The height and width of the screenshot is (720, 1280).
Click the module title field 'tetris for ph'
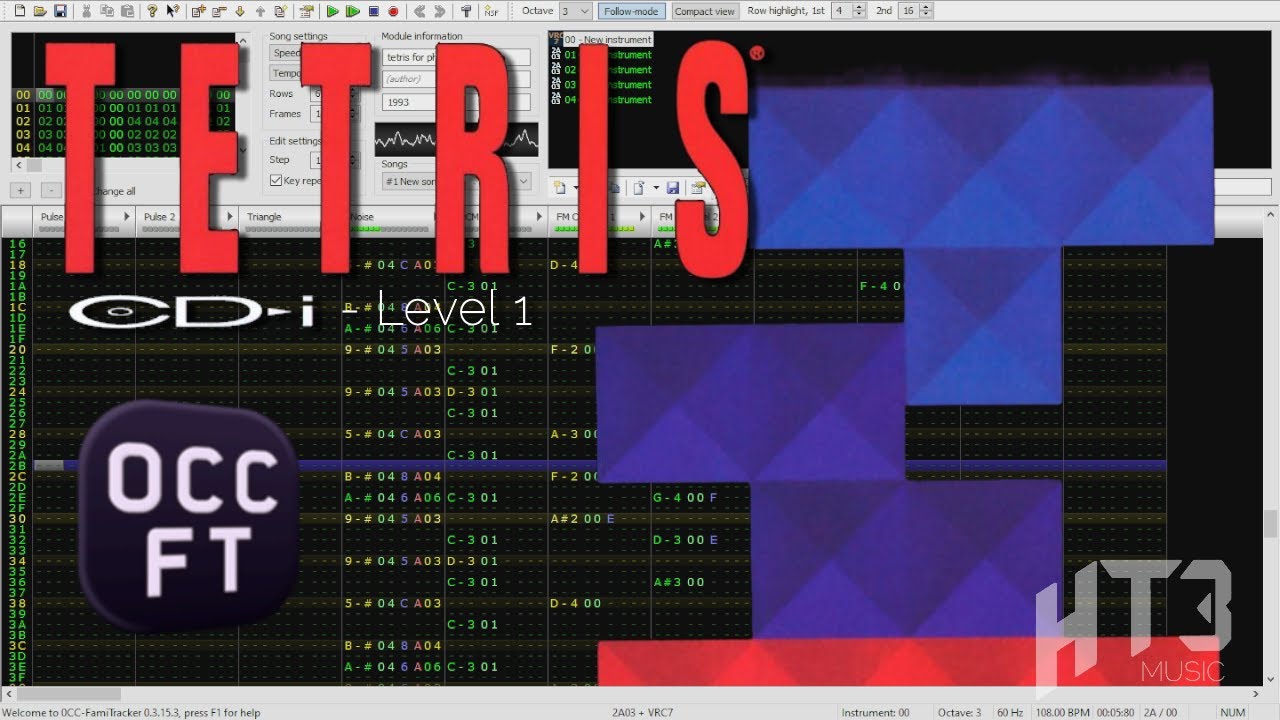(x=456, y=57)
